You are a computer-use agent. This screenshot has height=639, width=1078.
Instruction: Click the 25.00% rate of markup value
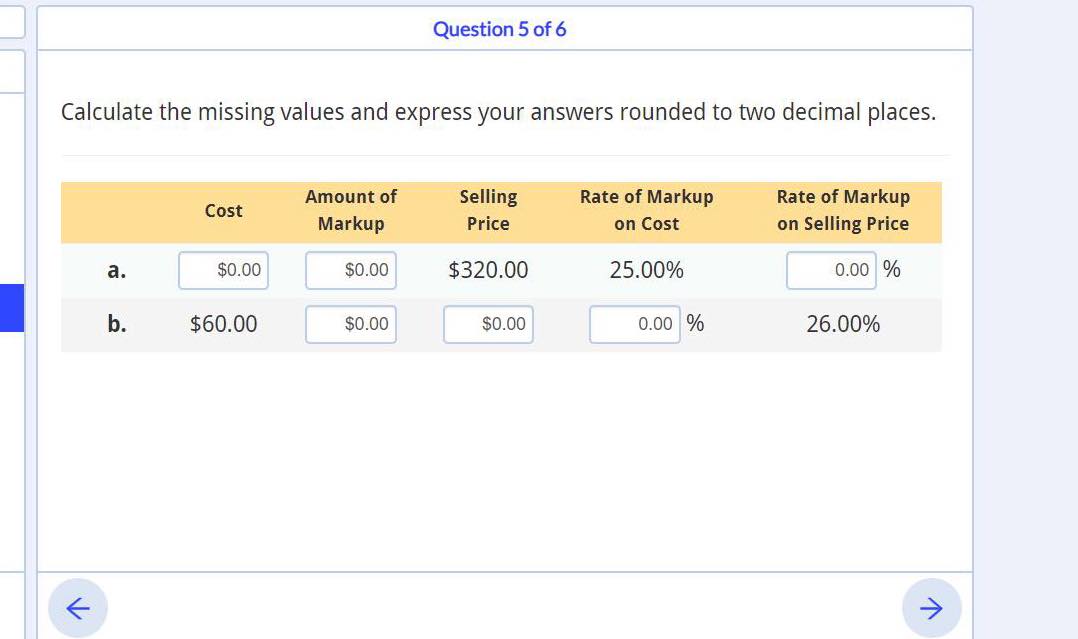coord(646,269)
